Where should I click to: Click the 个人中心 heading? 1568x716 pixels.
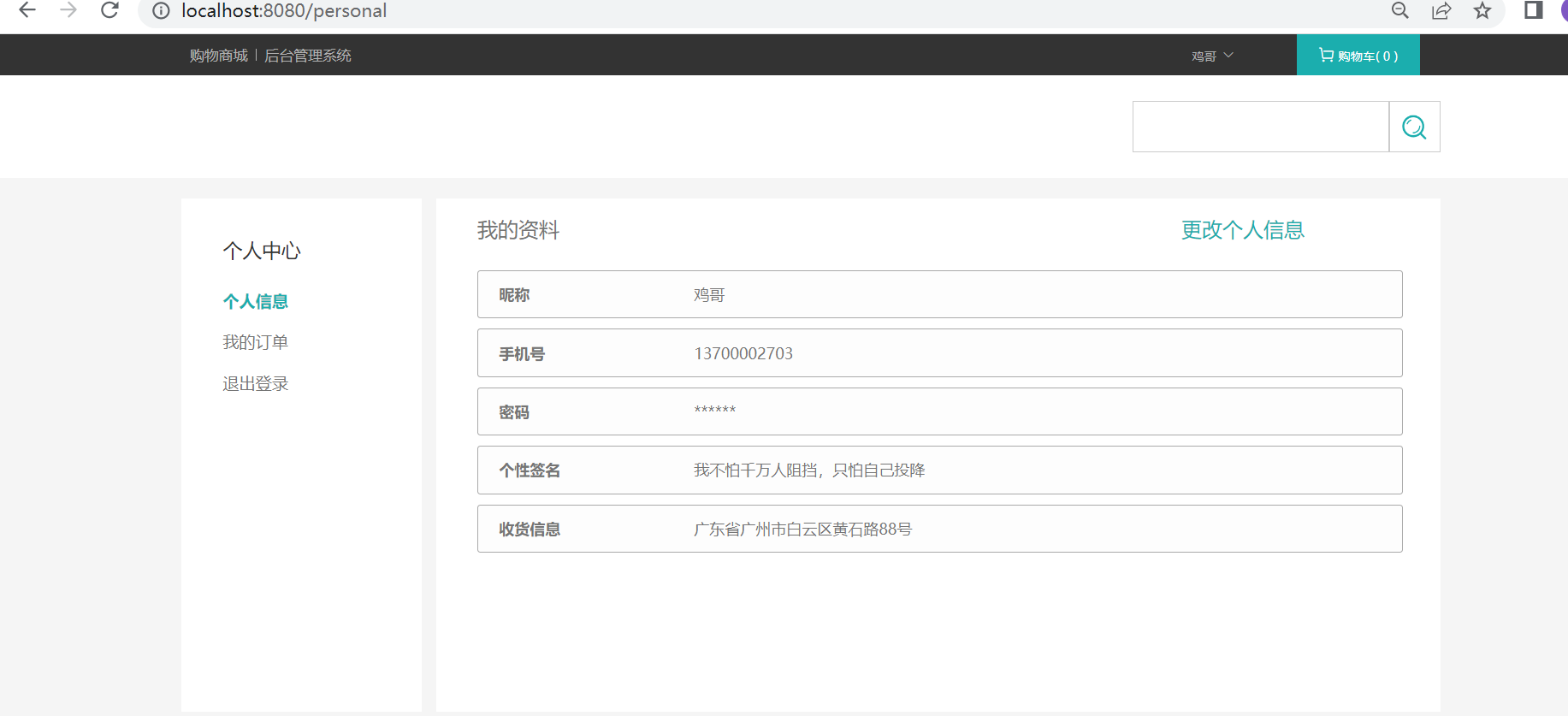(262, 251)
